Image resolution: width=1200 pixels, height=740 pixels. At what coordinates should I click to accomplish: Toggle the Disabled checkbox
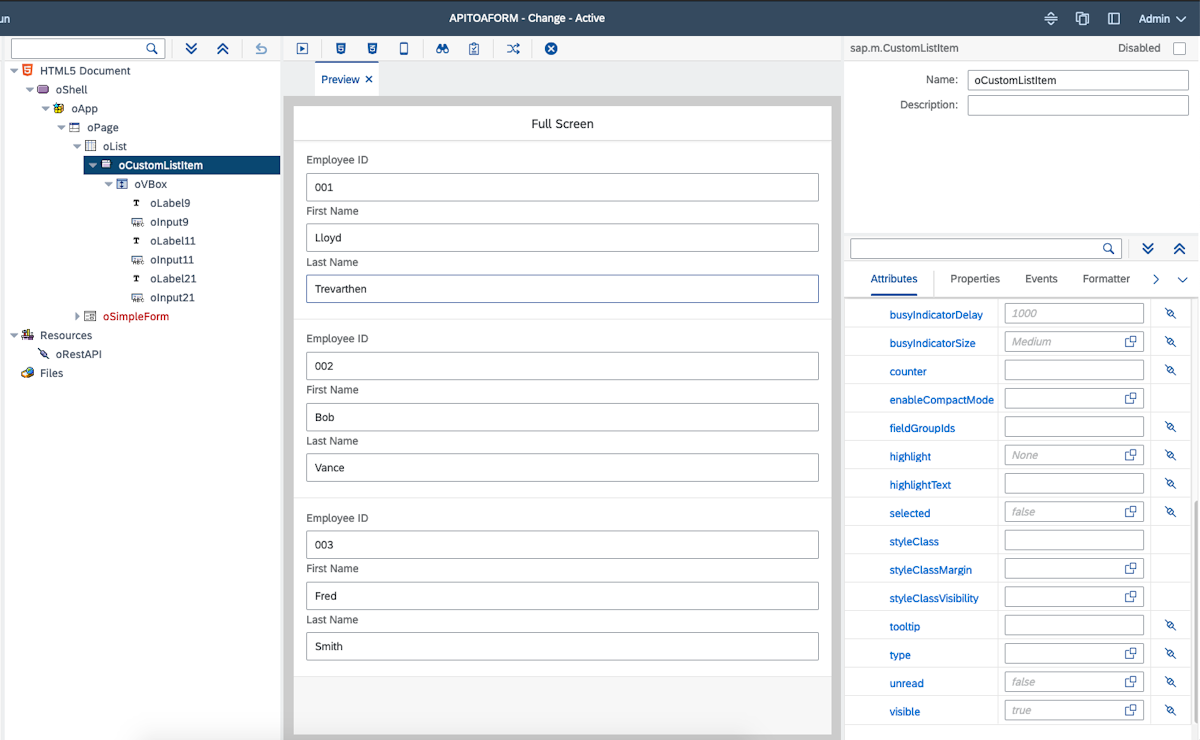1179,48
